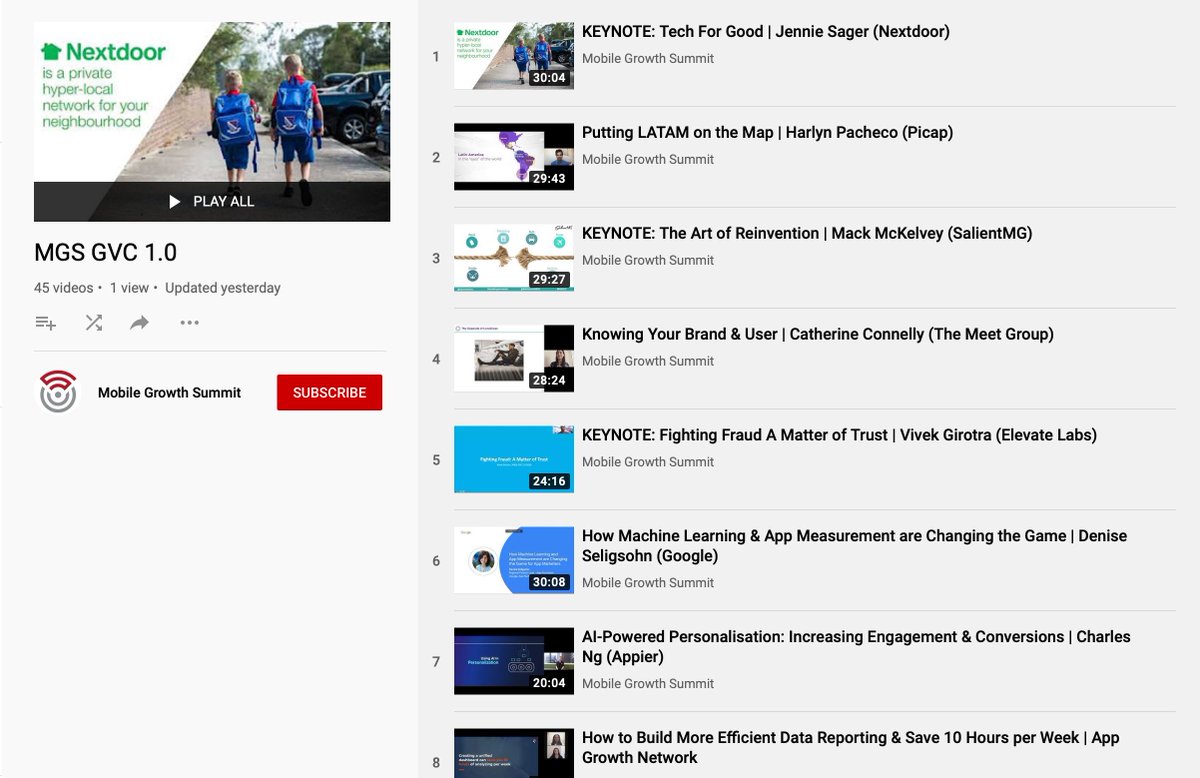The height and width of the screenshot is (778, 1200).
Task: Click title KEYNOTE: The Art of Reinvention
Action: pos(807,234)
